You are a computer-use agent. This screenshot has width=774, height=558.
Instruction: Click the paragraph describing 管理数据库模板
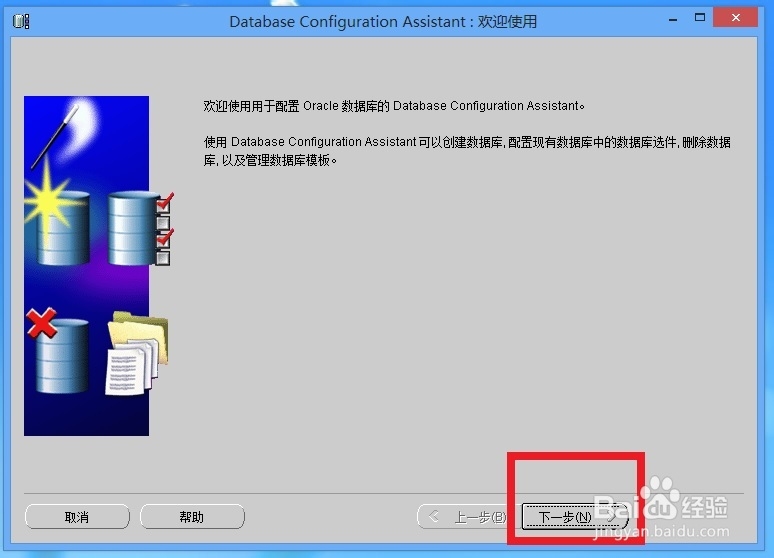(467, 151)
